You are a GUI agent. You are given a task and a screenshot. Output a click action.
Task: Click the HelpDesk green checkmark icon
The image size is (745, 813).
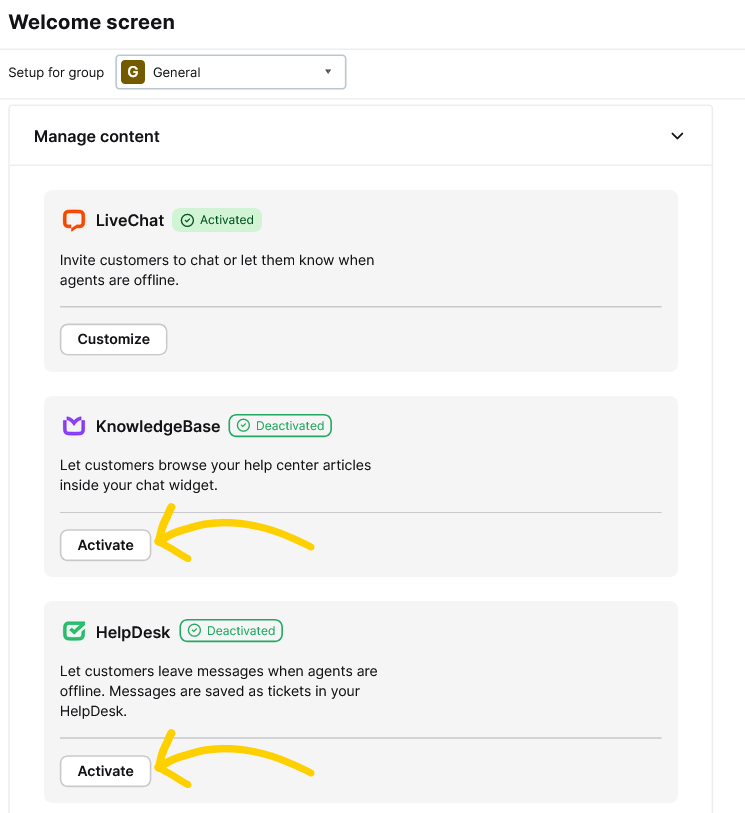(74, 631)
